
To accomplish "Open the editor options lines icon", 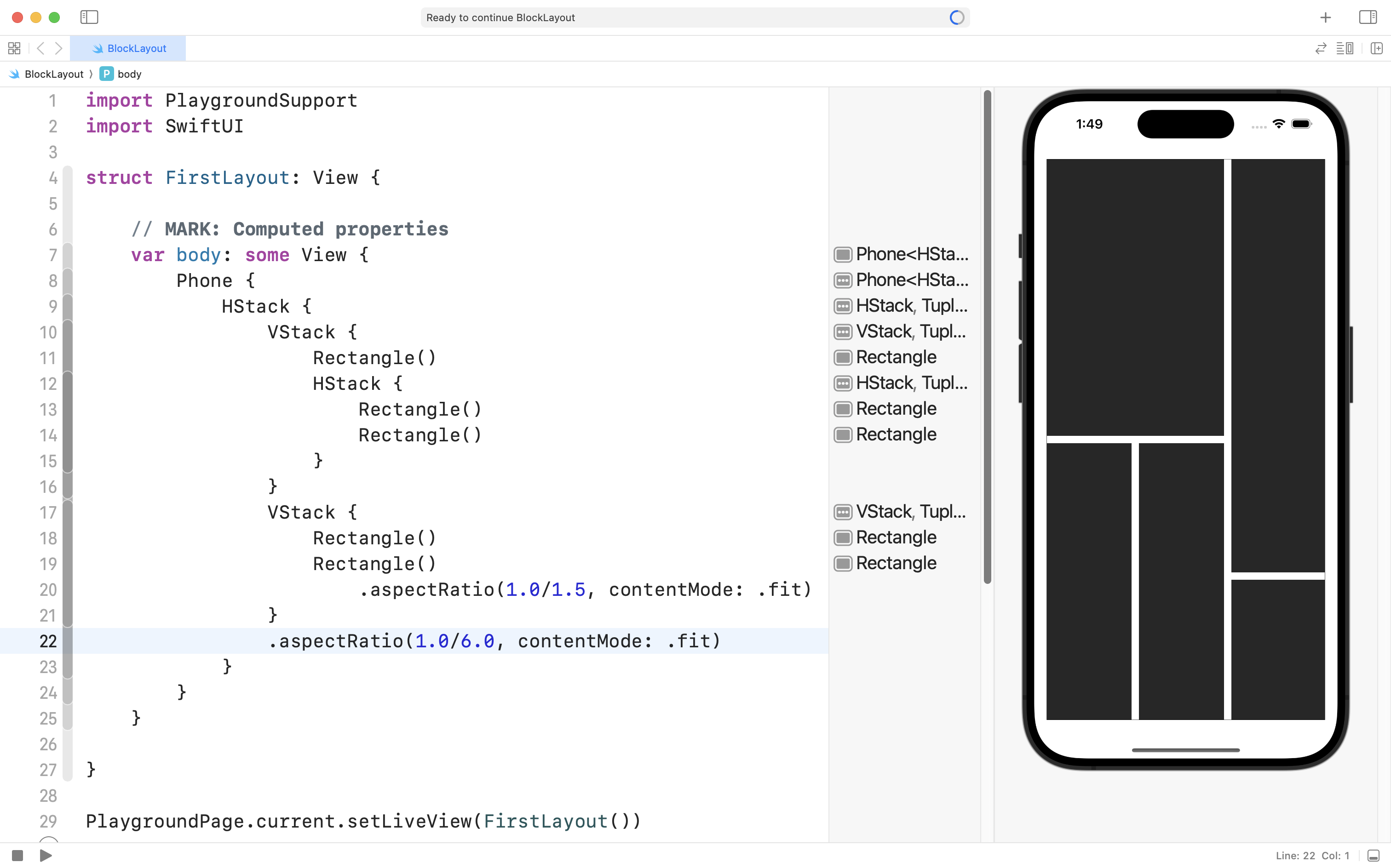I will click(x=1345, y=48).
